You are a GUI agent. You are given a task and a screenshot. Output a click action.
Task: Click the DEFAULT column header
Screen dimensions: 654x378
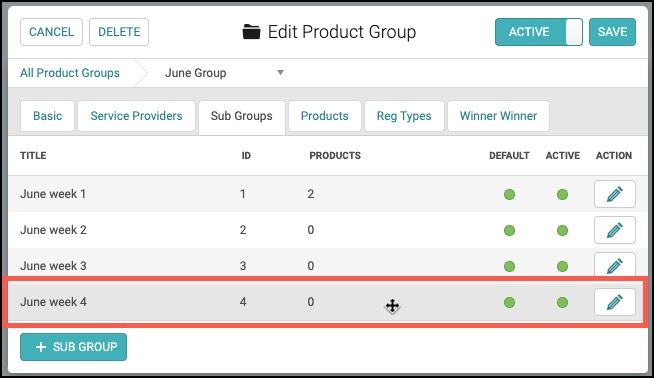[x=509, y=156]
